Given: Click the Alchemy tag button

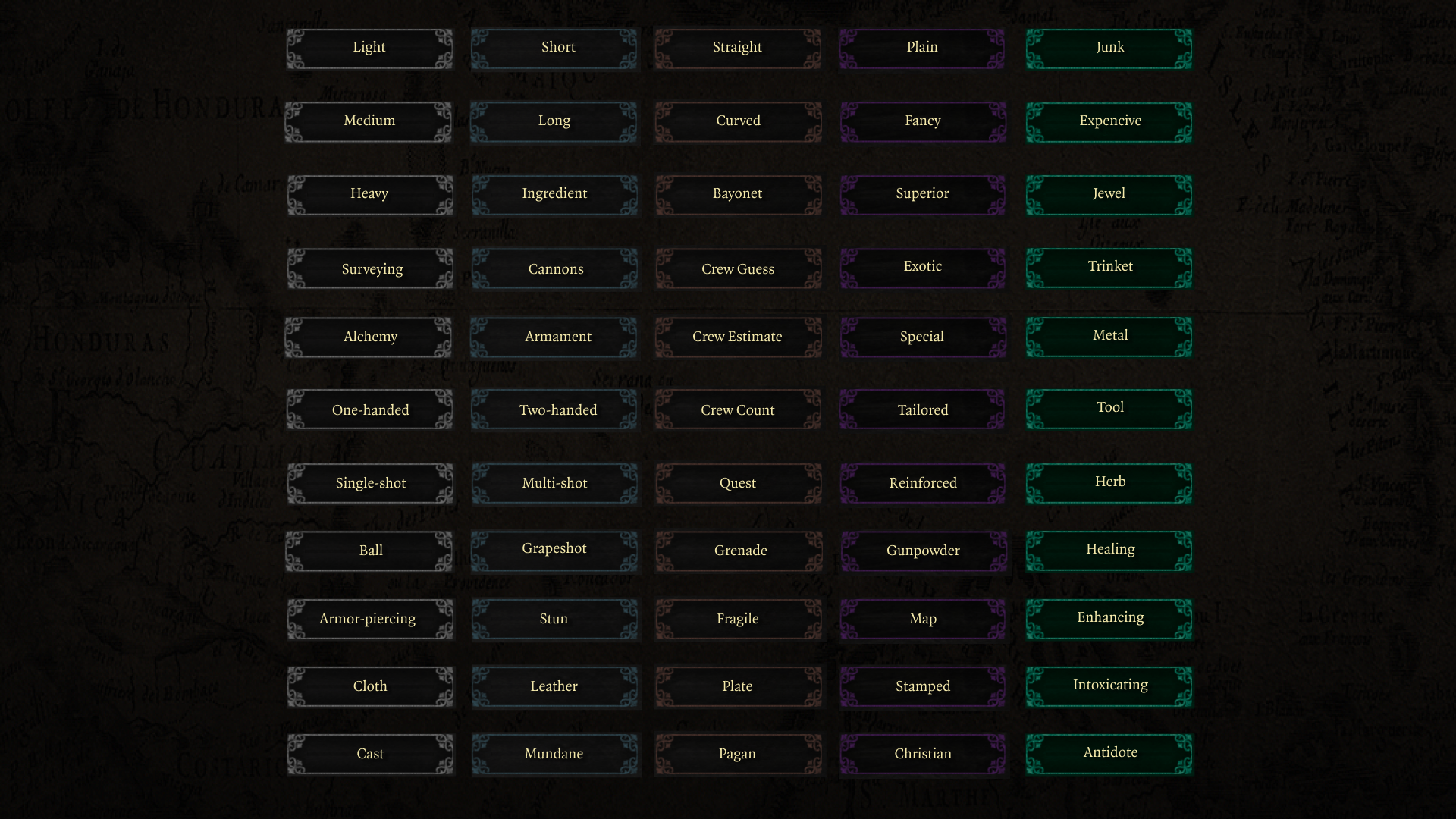Looking at the screenshot, I should pyautogui.click(x=369, y=337).
